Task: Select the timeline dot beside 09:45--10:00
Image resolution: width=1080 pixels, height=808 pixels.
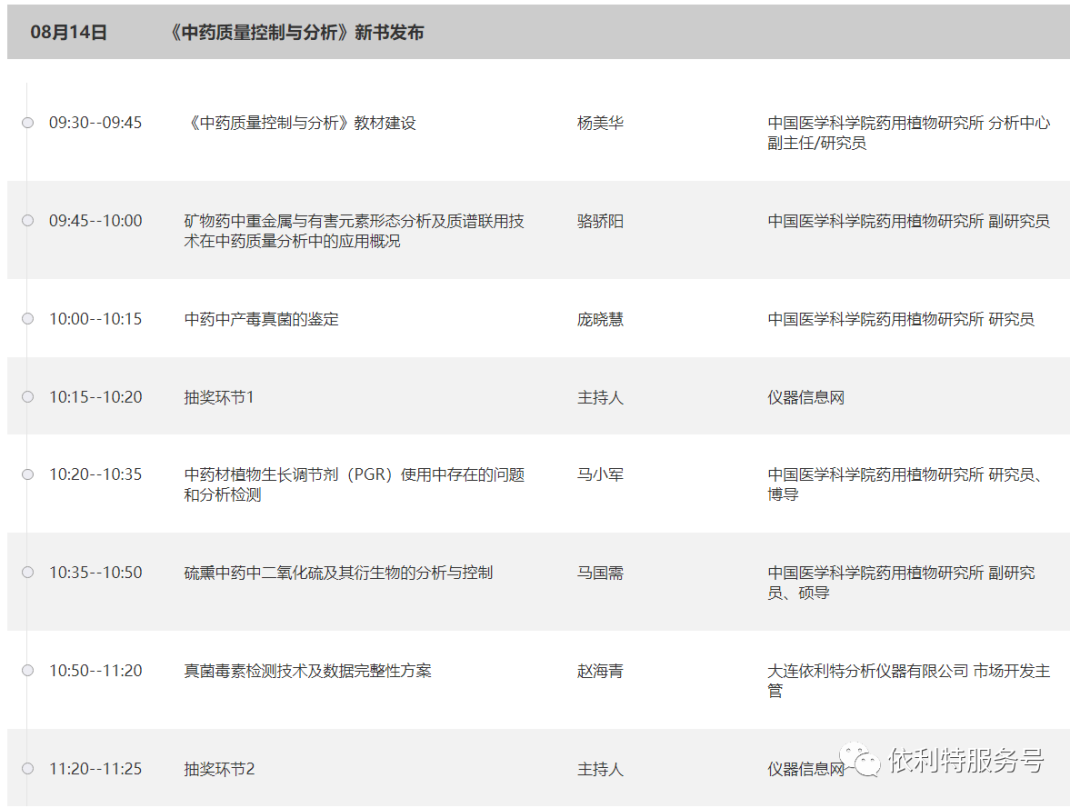Action: 28,221
